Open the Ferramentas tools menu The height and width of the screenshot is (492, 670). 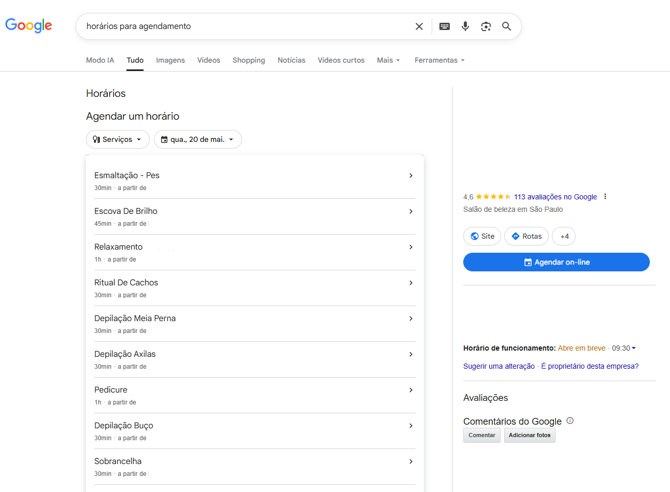439,60
